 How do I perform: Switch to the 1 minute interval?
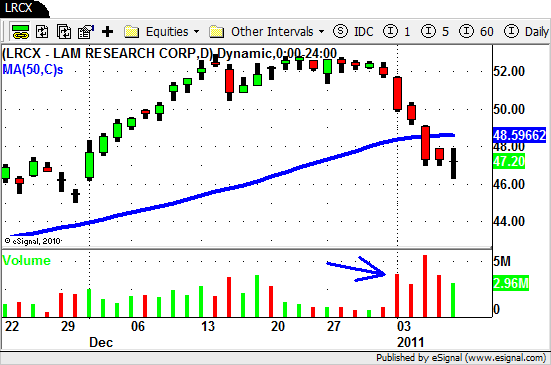pyautogui.click(x=407, y=32)
